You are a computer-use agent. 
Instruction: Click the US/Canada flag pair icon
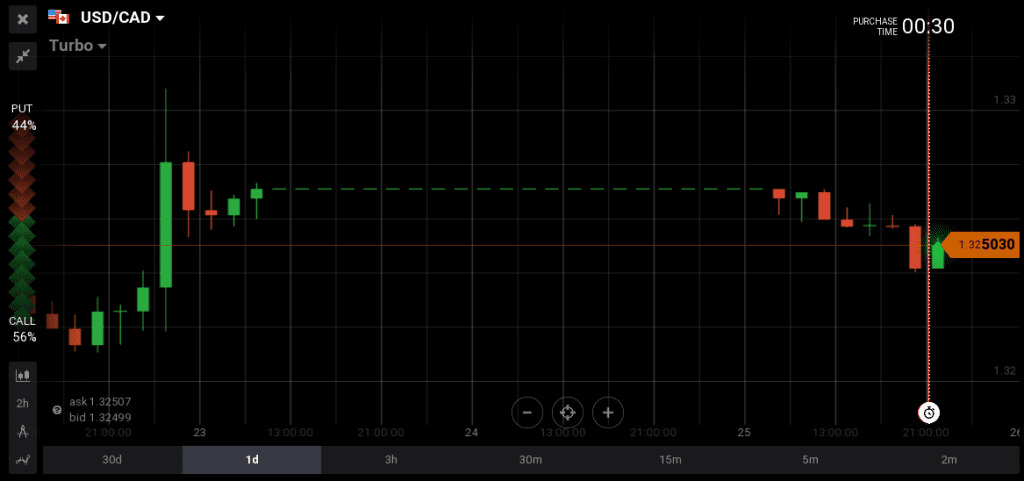click(x=59, y=17)
